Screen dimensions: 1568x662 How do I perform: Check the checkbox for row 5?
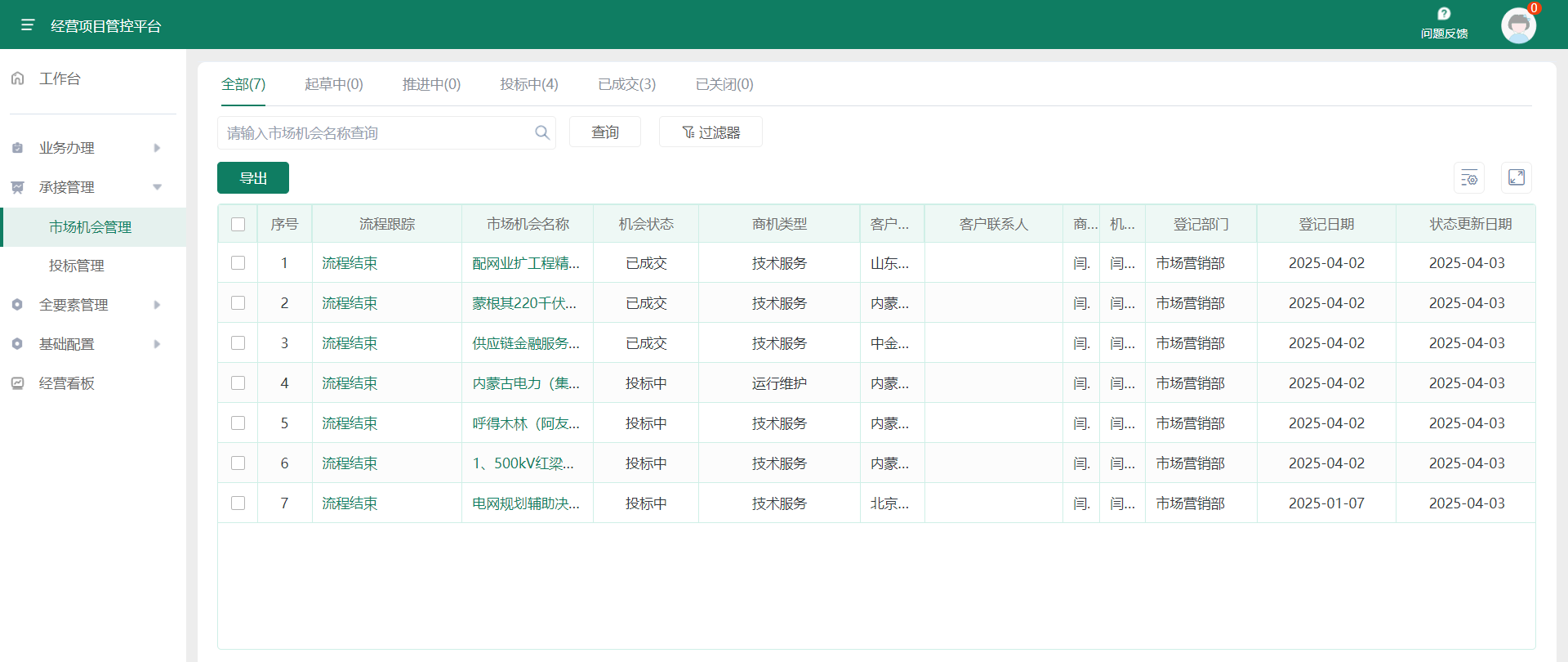tap(238, 423)
